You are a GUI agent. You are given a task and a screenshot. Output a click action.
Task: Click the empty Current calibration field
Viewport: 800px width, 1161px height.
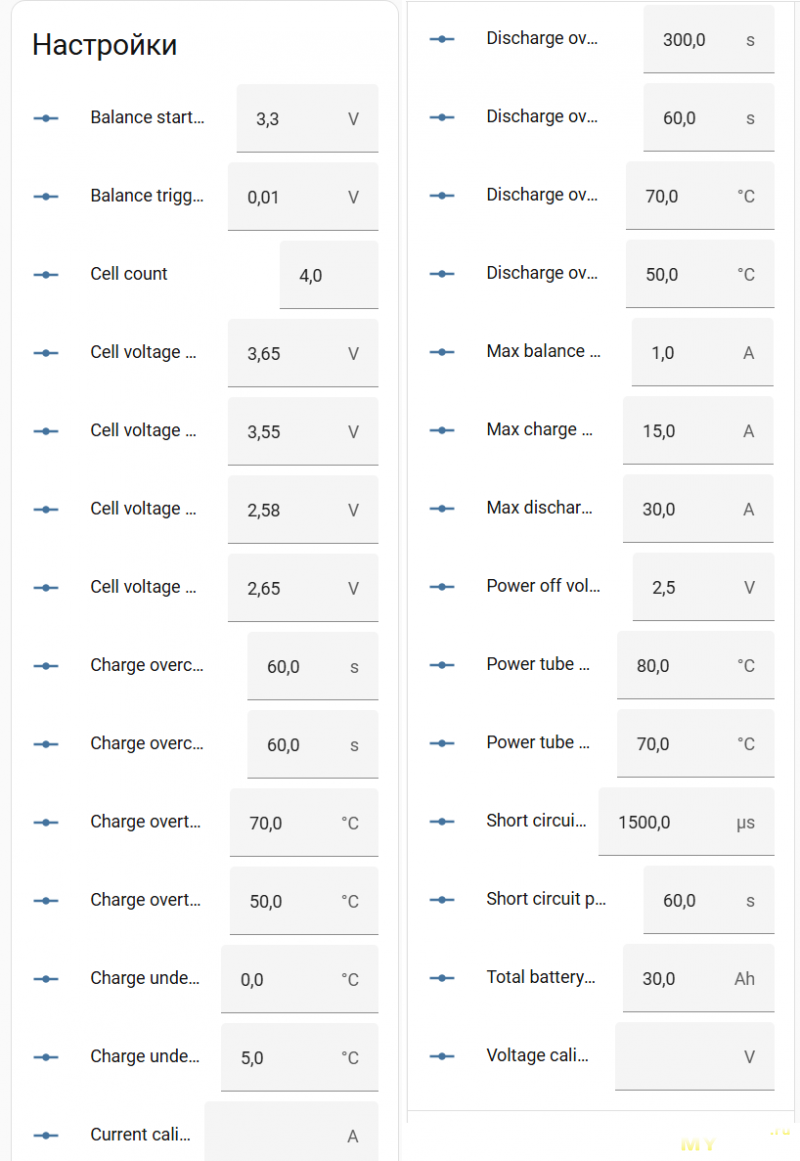coord(278,1135)
